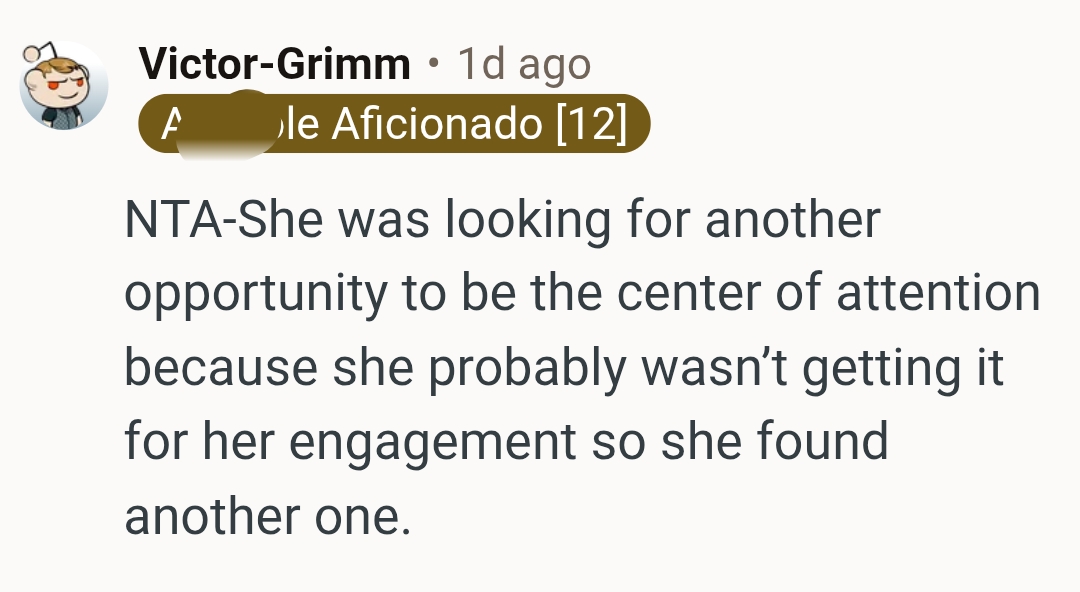Screen dimensions: 1080x592
Task: Click the word "found" in the comment
Action: tap(822, 440)
